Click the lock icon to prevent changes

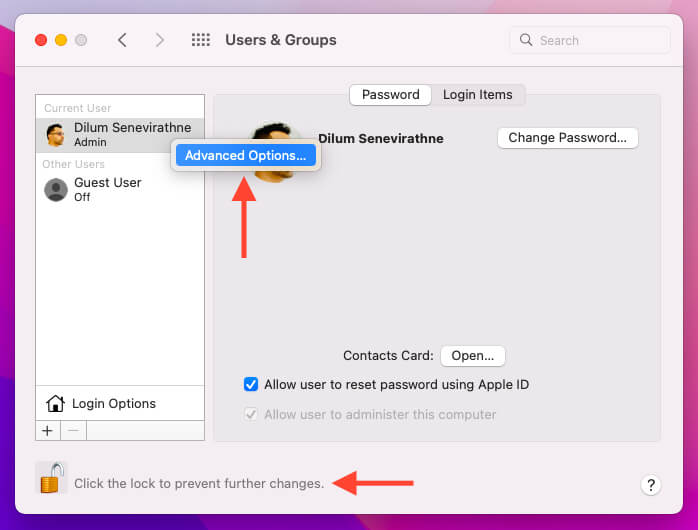pos(52,478)
